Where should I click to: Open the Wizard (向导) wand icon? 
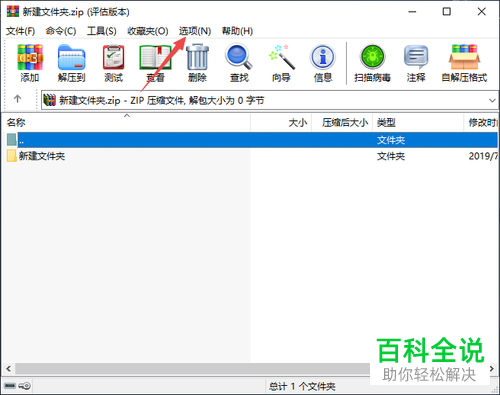[282, 57]
